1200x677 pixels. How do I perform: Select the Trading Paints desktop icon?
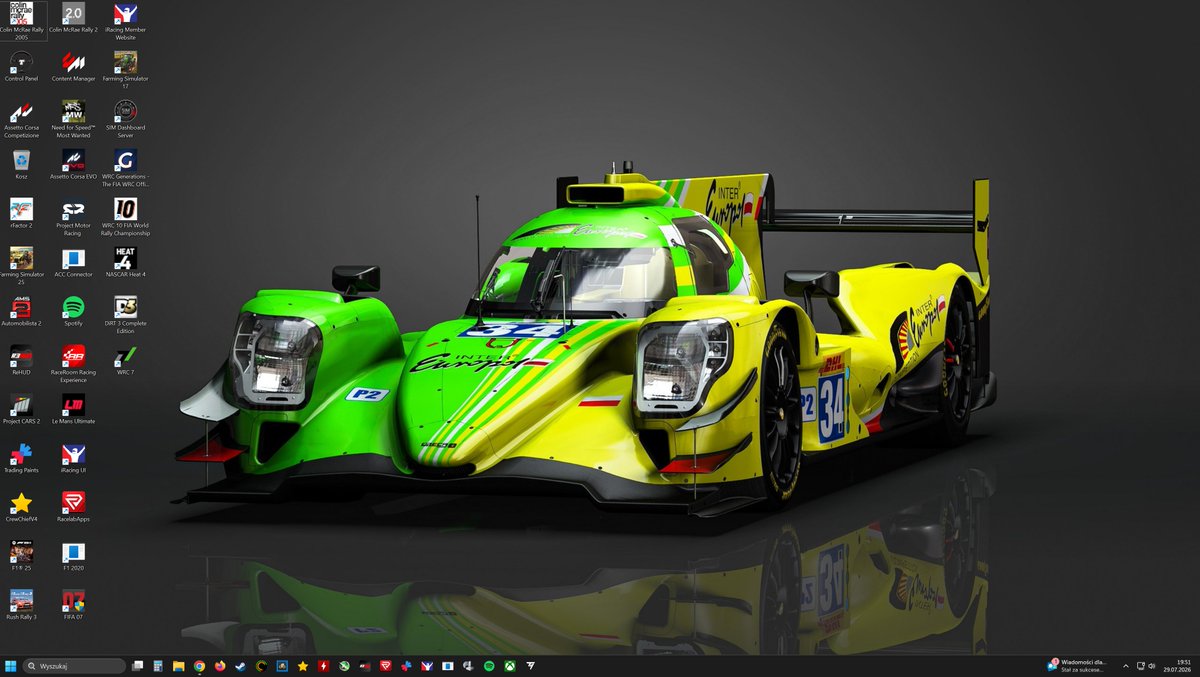21,459
